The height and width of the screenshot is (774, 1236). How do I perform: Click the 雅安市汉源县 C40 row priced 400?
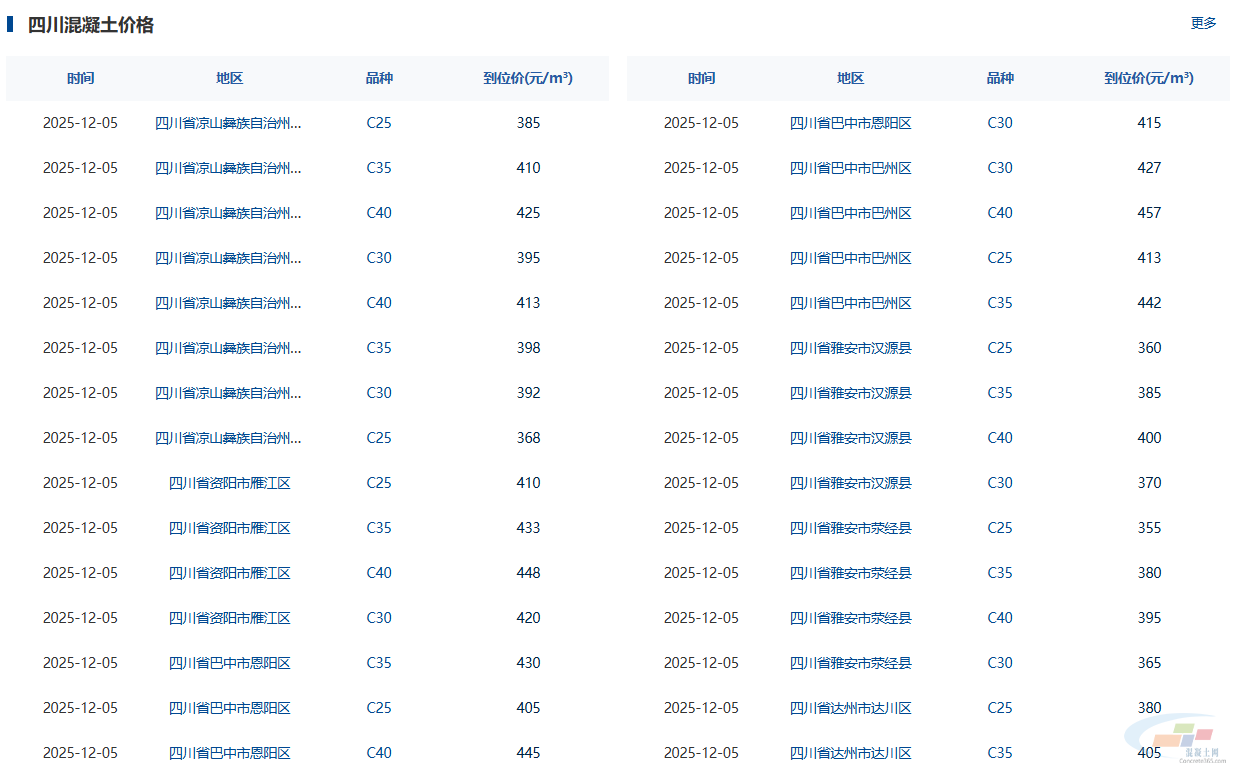pos(850,438)
